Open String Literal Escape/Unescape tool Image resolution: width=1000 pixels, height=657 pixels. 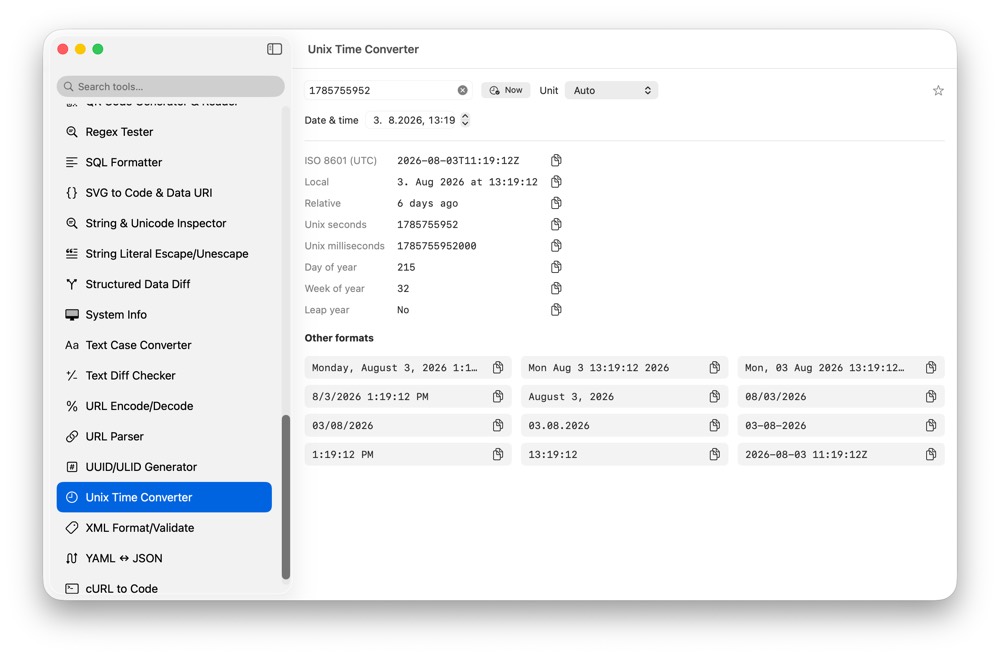point(164,254)
